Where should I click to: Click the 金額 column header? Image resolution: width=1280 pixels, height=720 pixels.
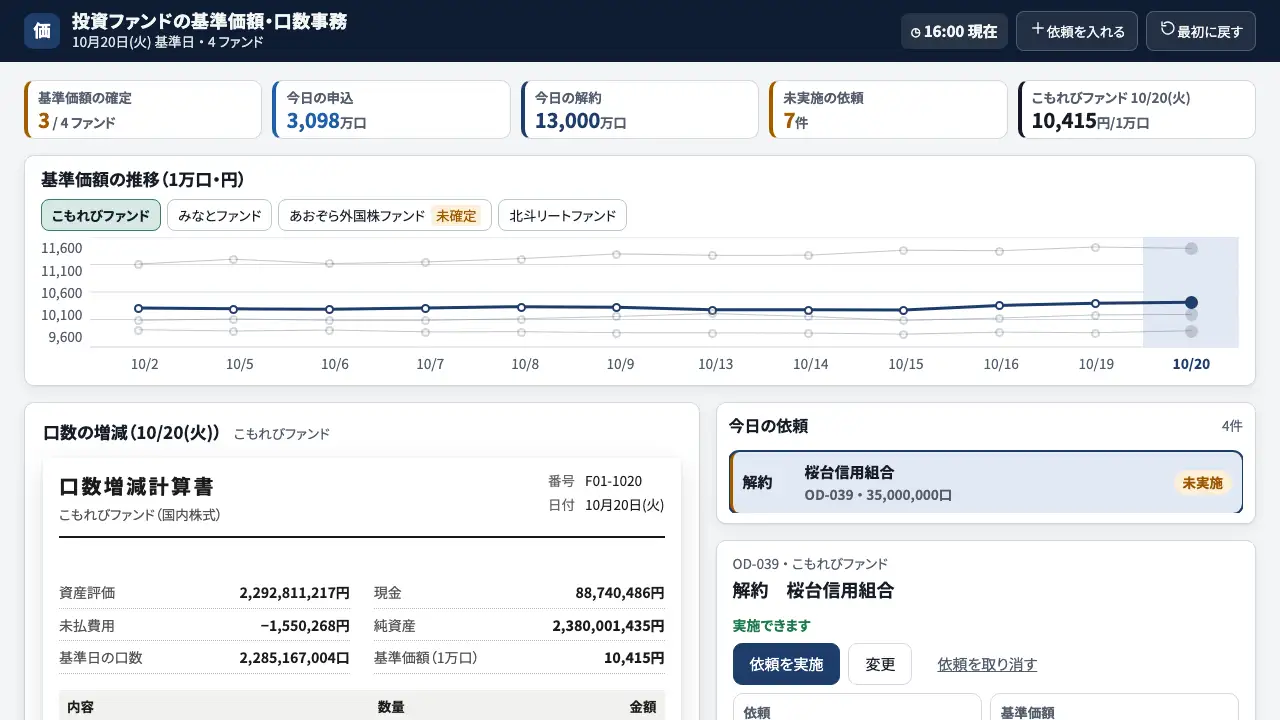coord(643,707)
